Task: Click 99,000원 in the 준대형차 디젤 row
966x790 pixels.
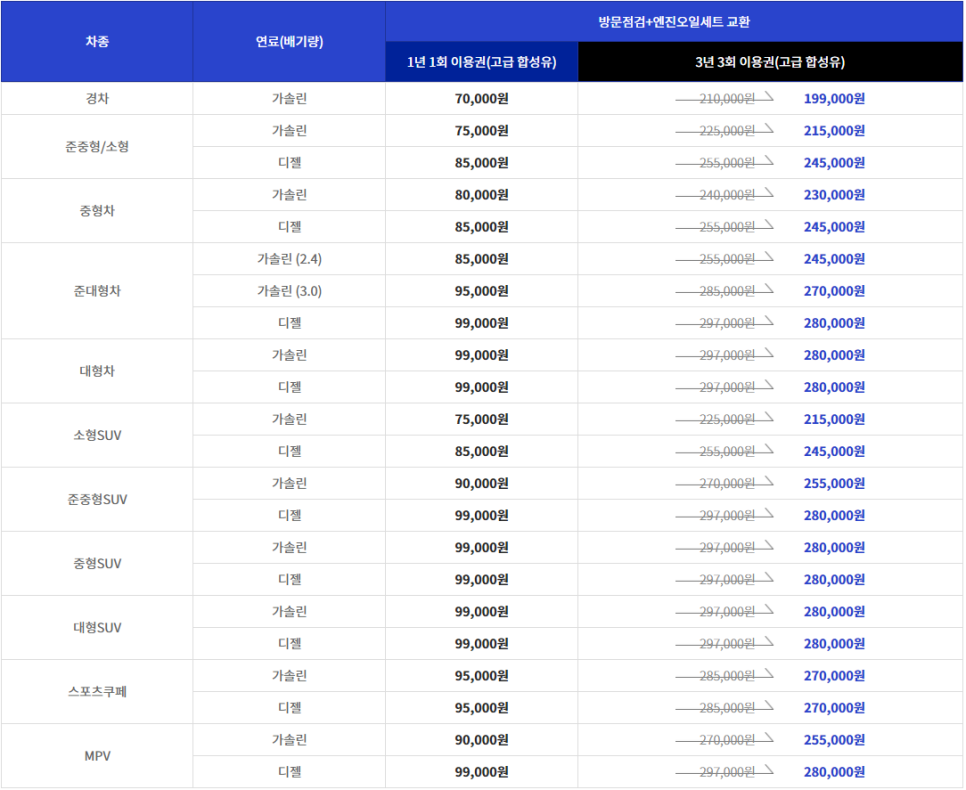Action: [x=482, y=323]
